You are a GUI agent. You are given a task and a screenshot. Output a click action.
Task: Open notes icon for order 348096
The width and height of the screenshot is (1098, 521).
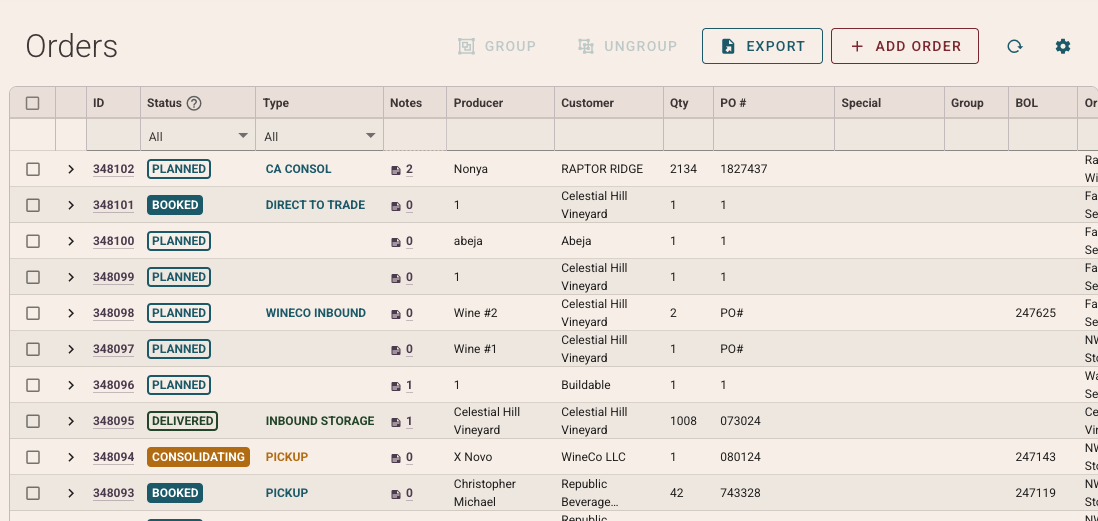[396, 385]
